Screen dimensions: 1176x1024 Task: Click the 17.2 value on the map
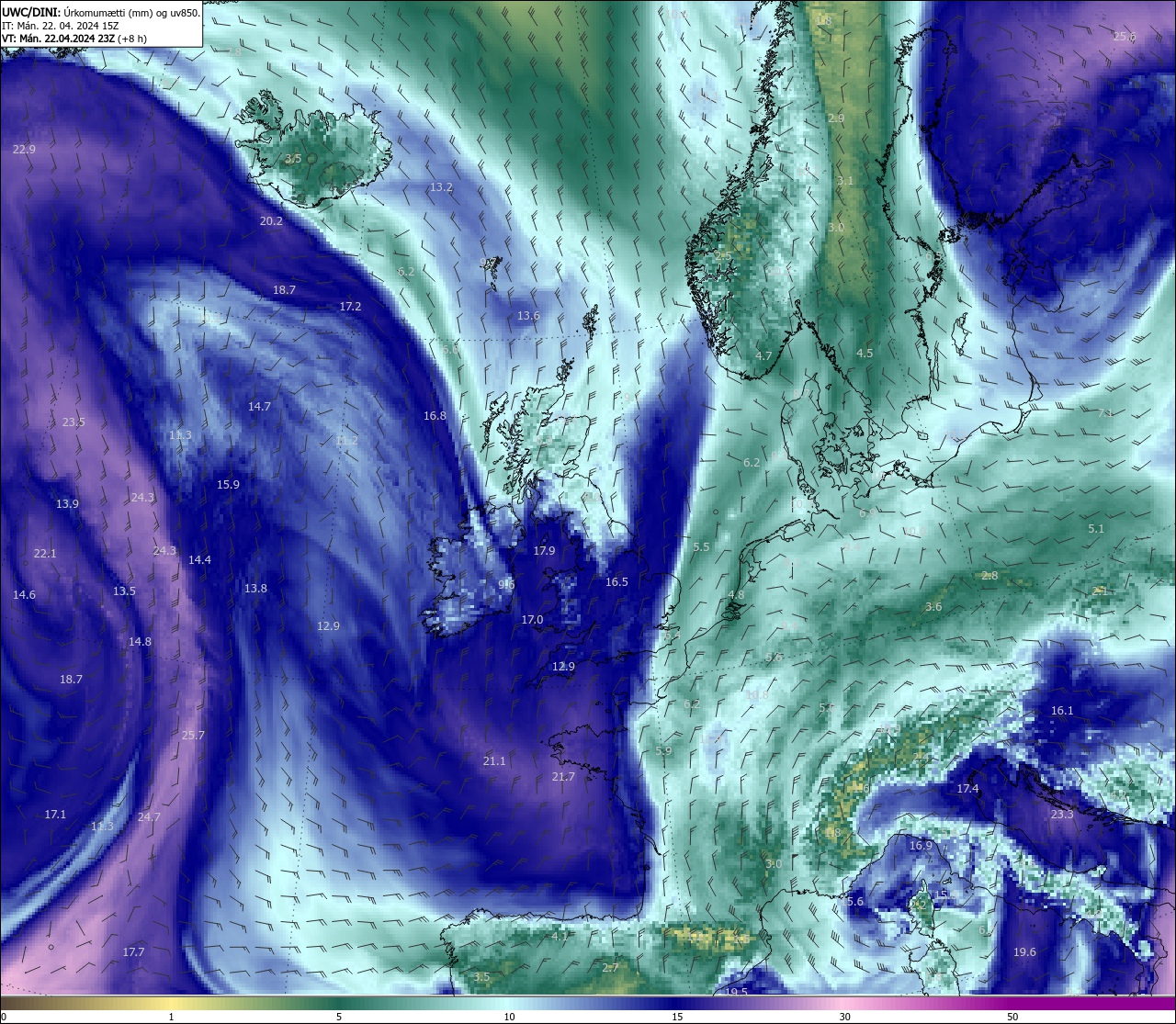point(350,307)
